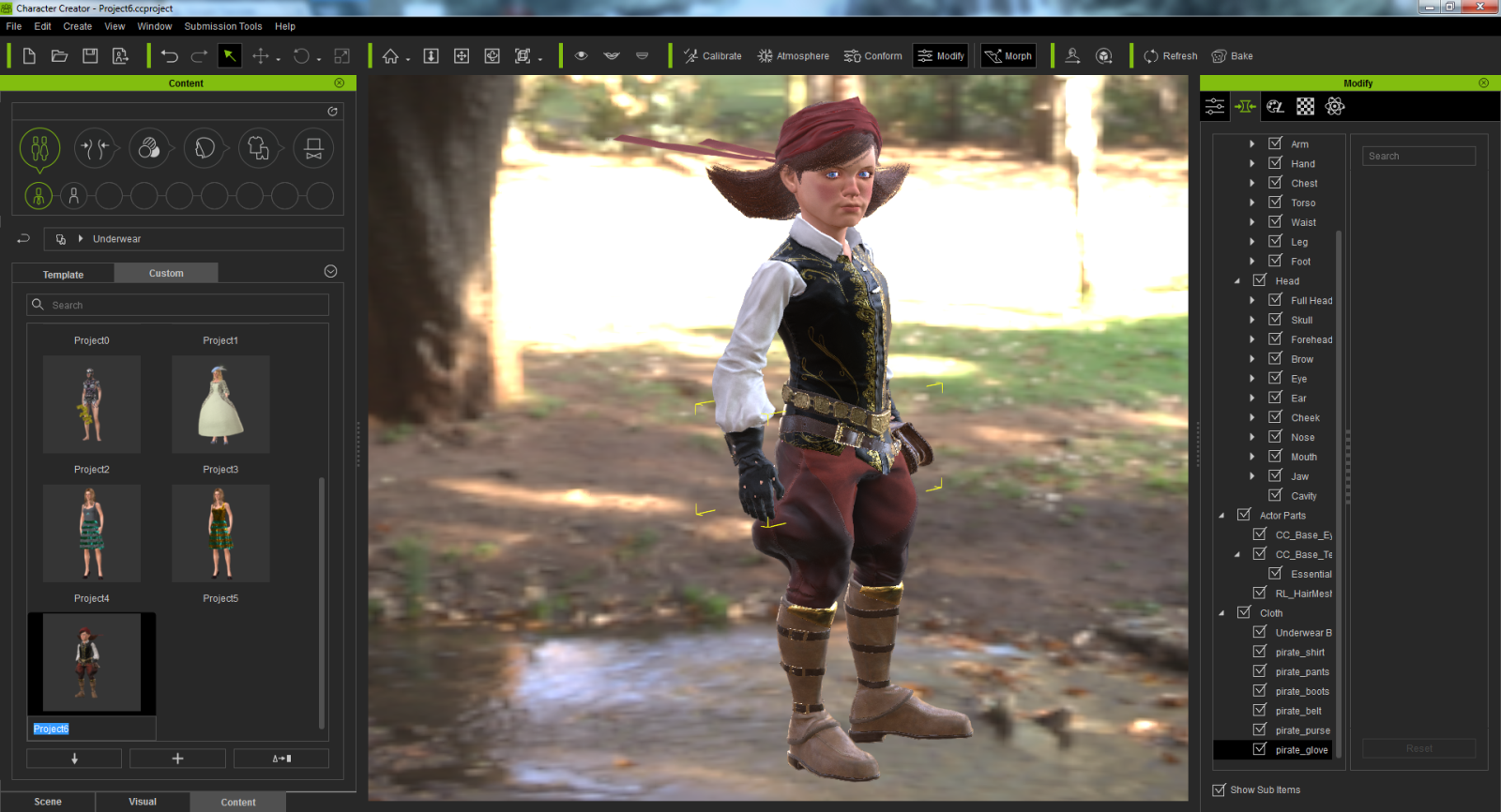Screen dimensions: 1501x812
Task: Open a project with the folder icon
Action: click(59, 56)
